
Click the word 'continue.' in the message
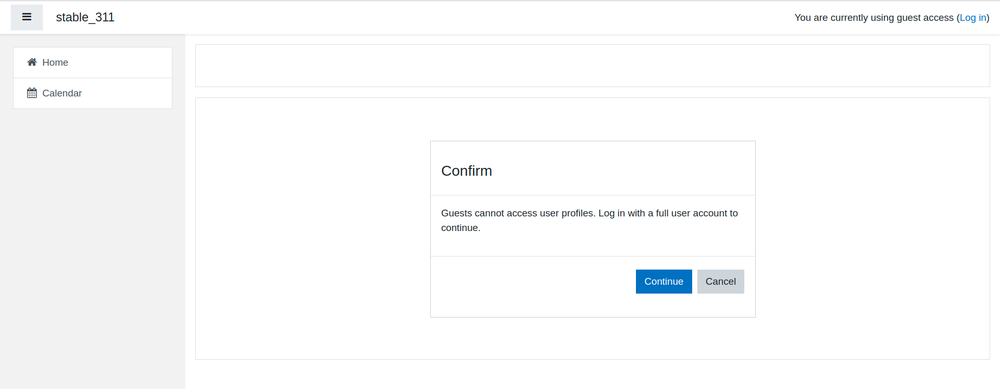460,227
